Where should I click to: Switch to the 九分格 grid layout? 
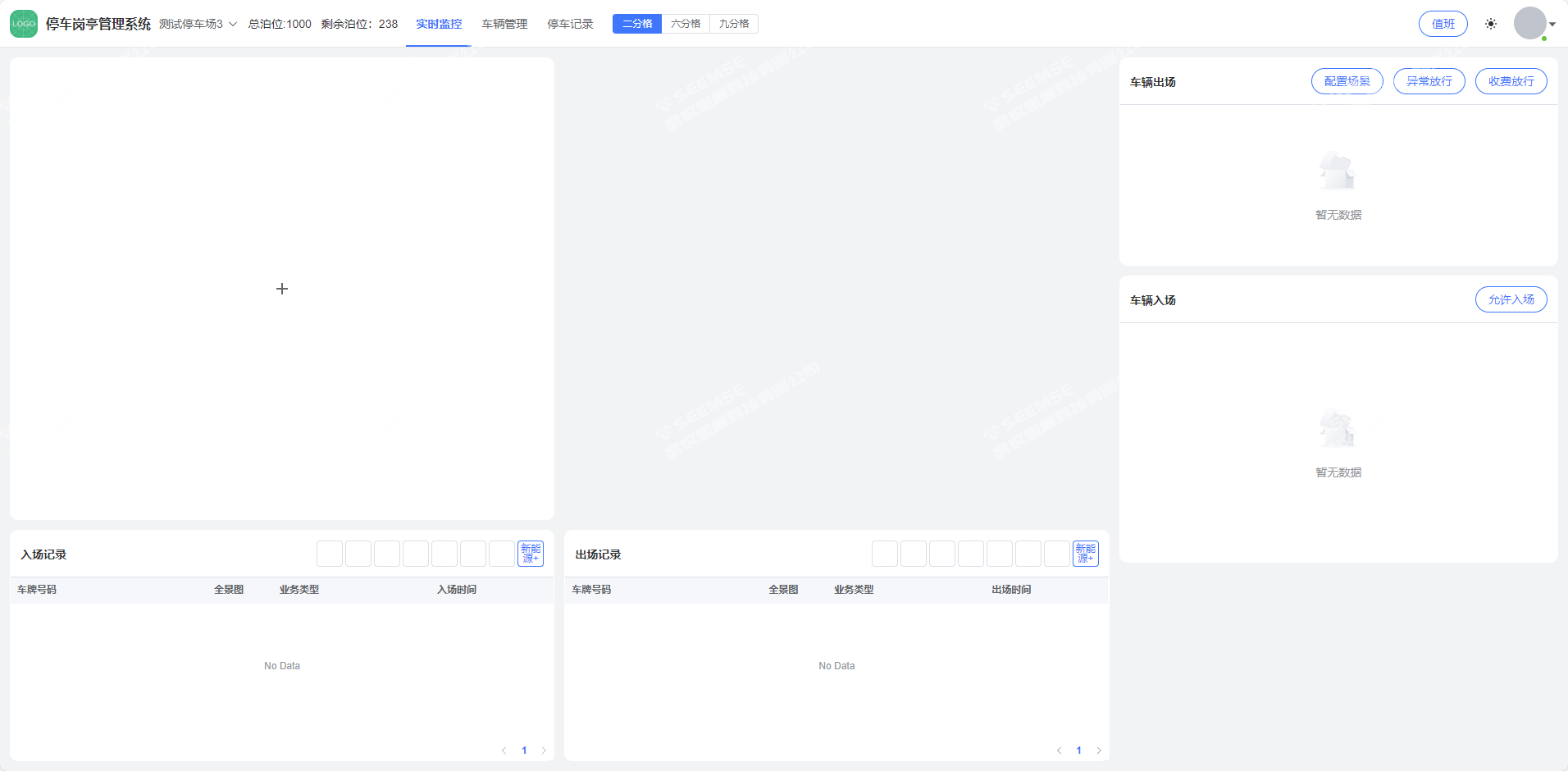click(x=734, y=24)
